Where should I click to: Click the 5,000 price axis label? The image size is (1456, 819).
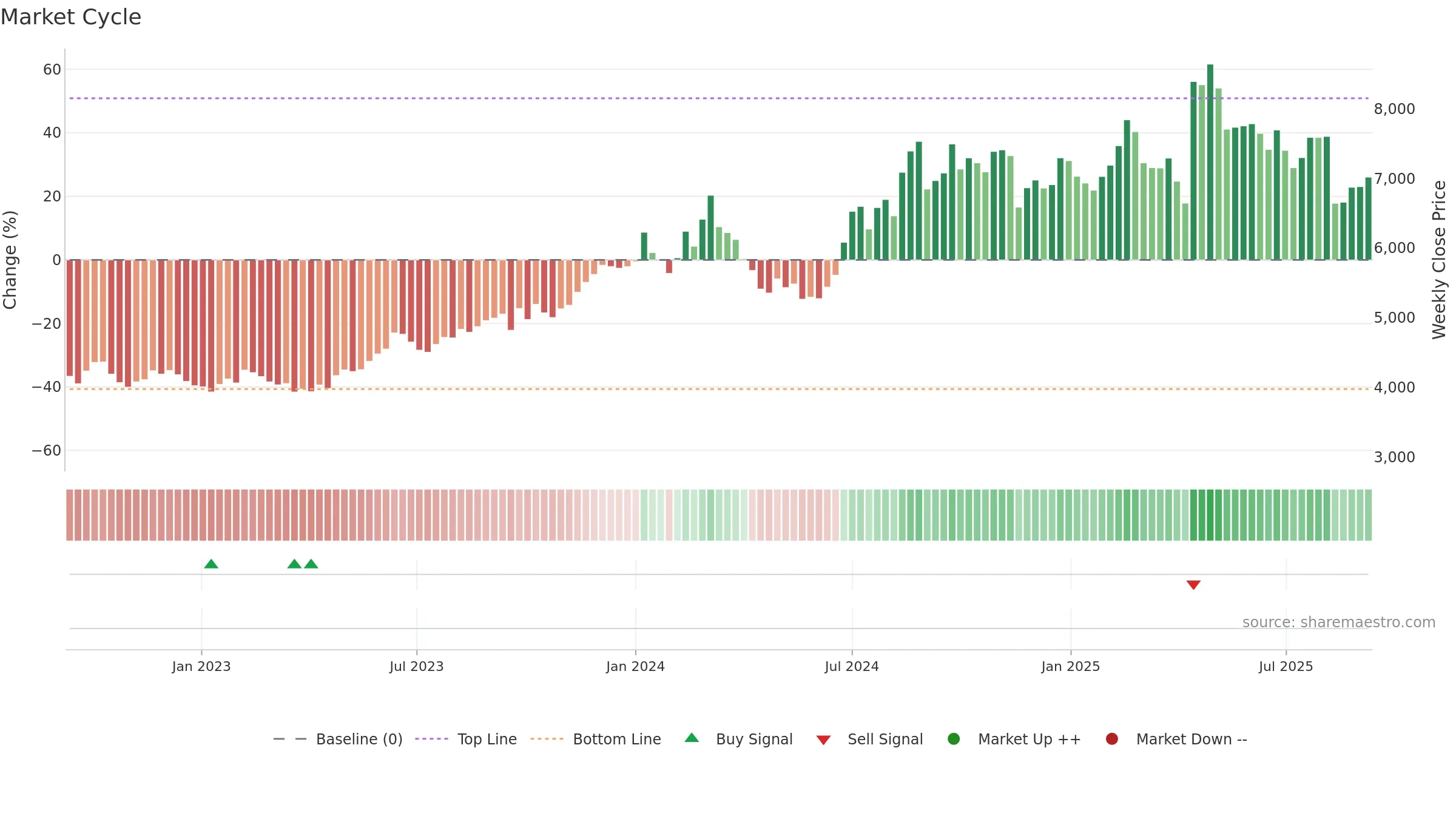[1394, 318]
